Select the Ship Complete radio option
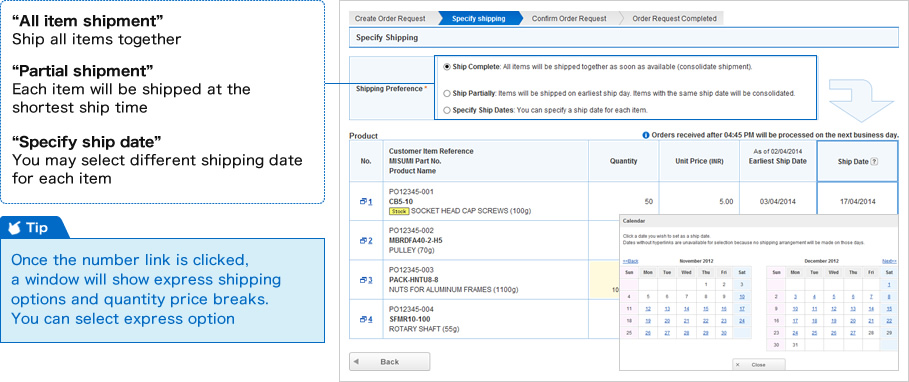The image size is (909, 382). [446, 67]
